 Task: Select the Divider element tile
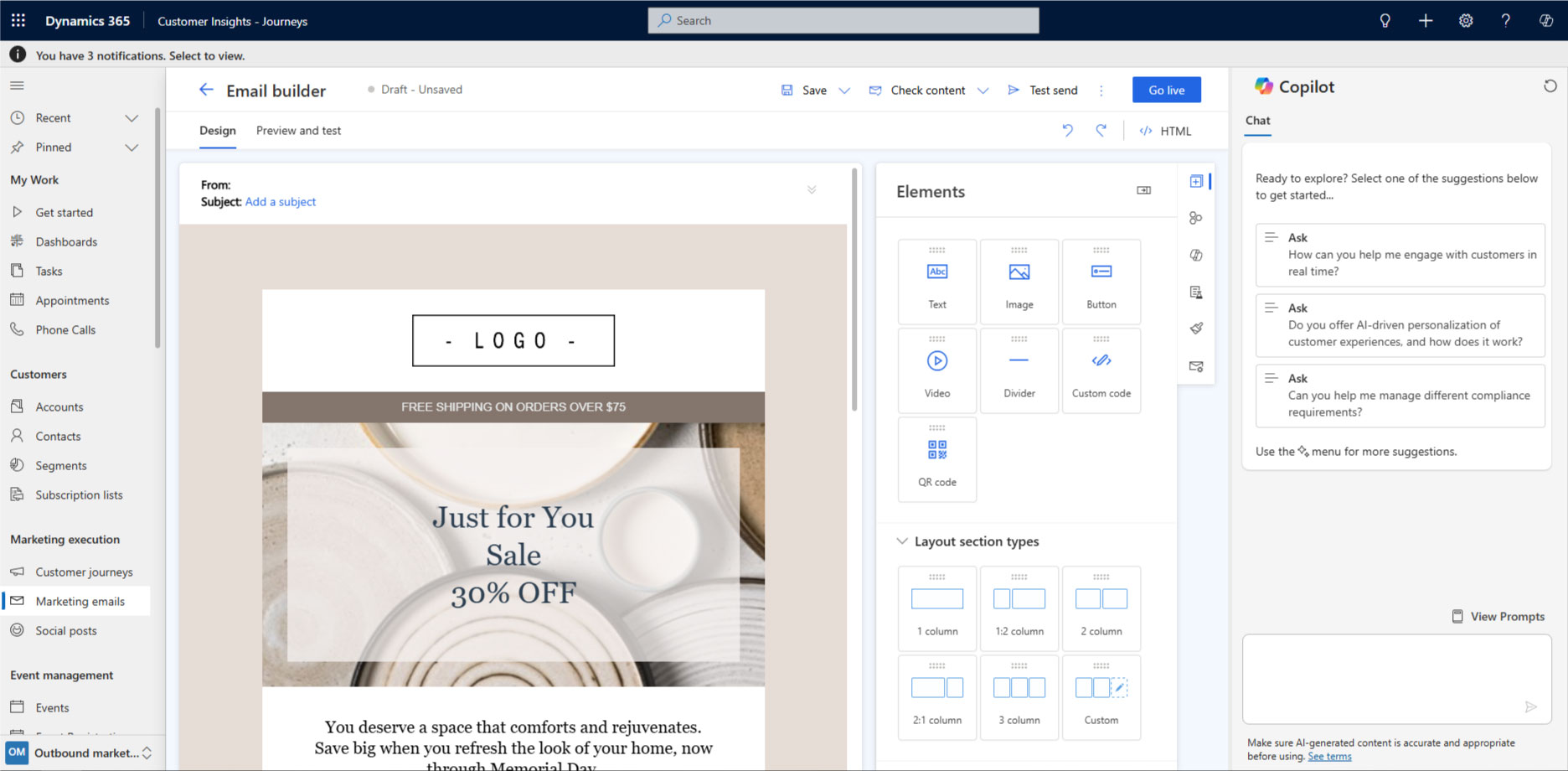(1019, 370)
